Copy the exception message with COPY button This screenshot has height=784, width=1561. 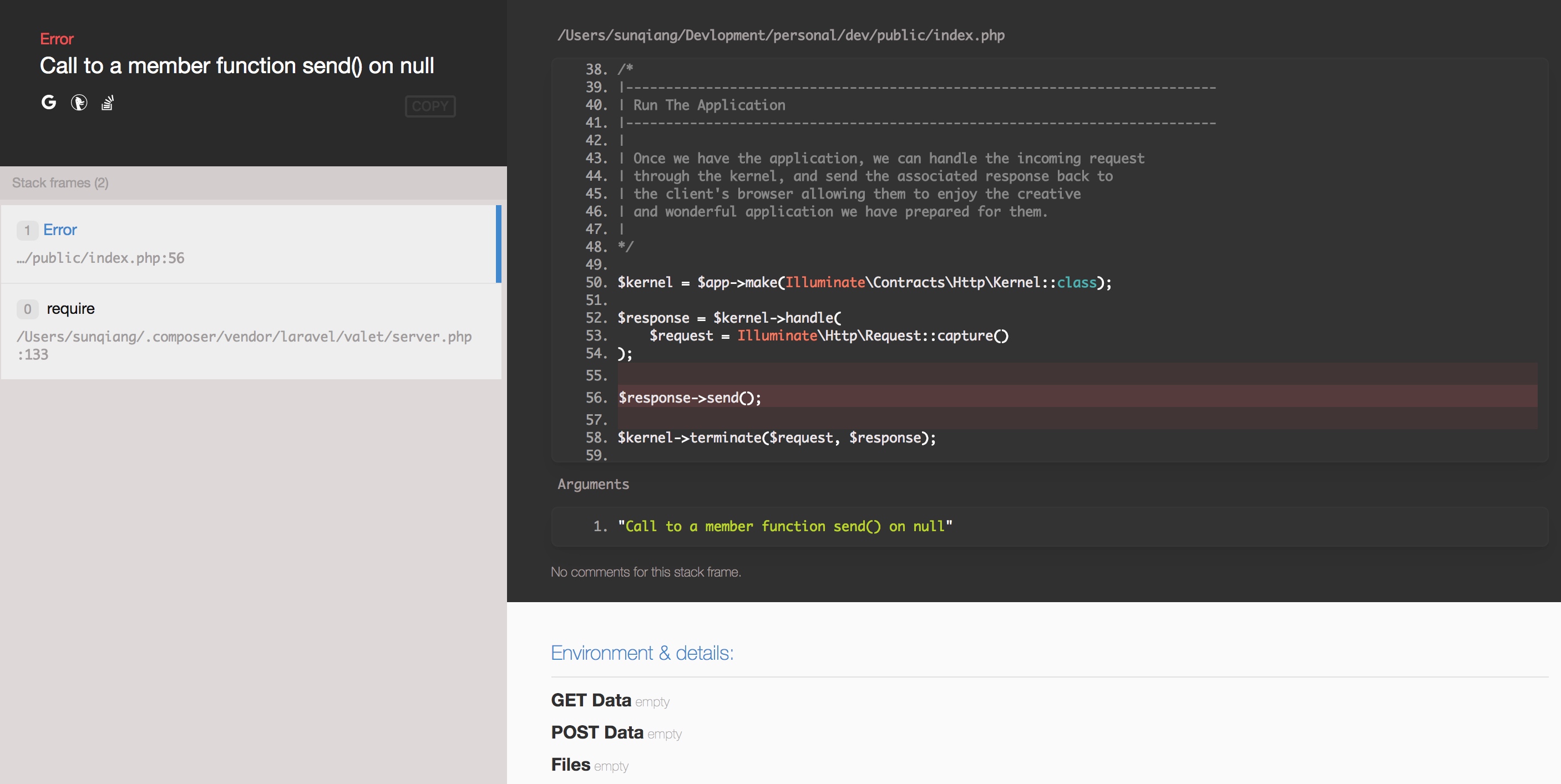[430, 106]
